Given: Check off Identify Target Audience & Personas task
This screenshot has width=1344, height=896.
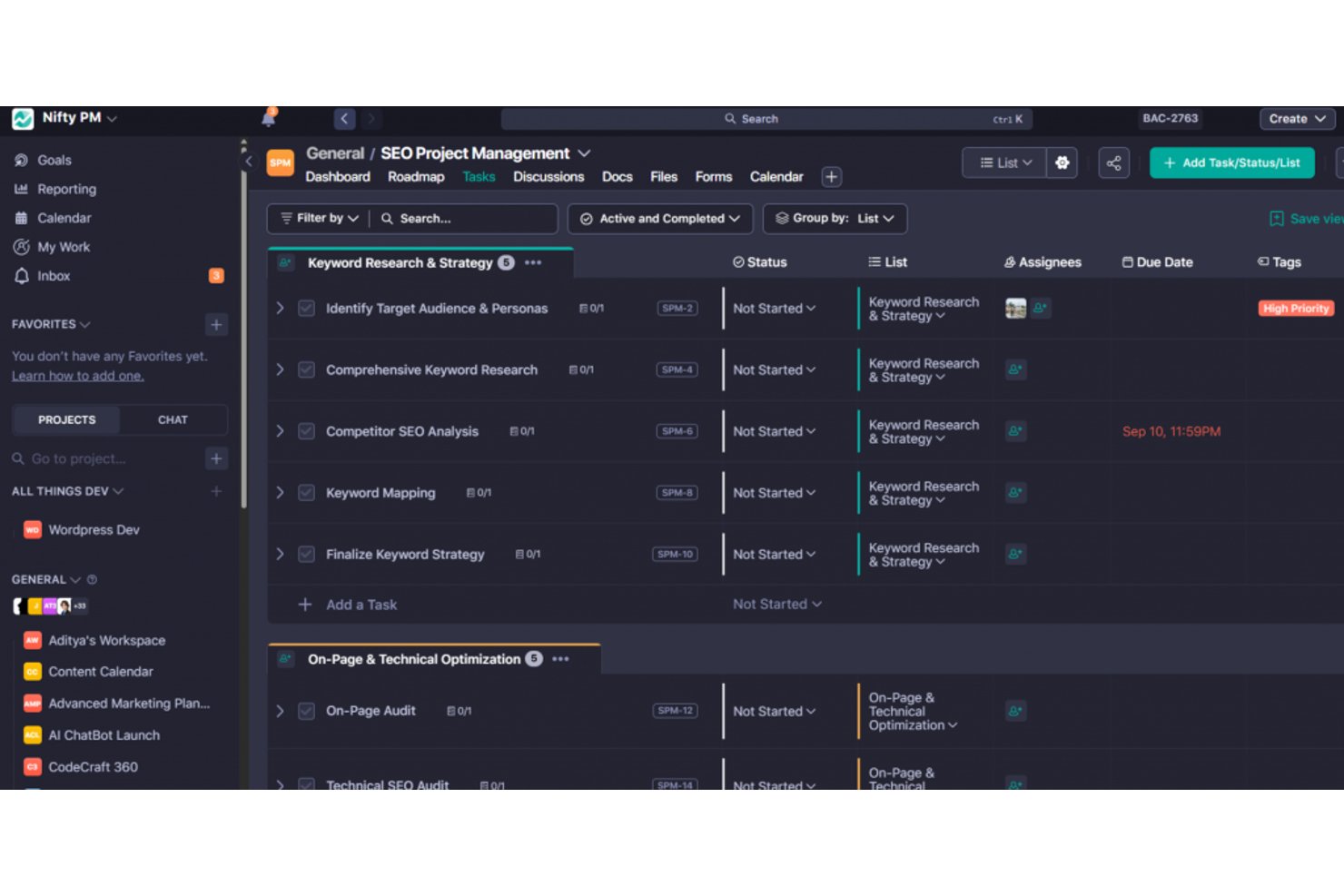Looking at the screenshot, I should (x=306, y=308).
